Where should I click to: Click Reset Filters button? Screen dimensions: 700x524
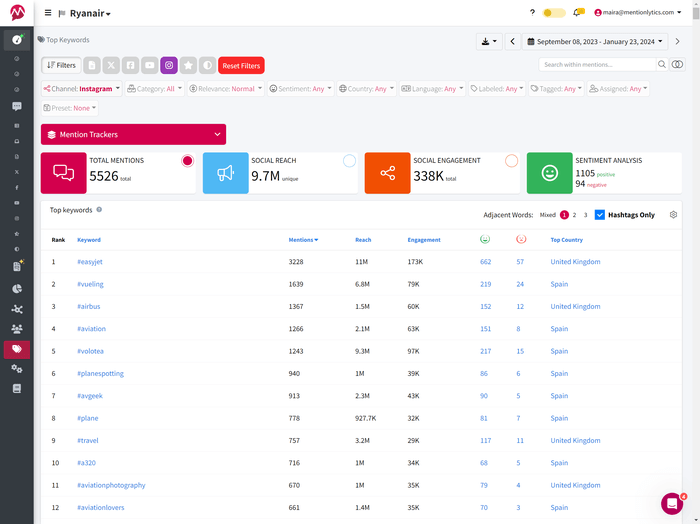[241, 65]
